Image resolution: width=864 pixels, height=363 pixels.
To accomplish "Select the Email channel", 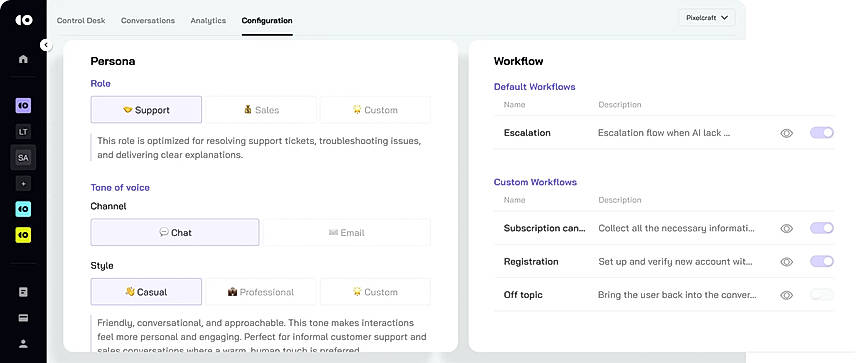I will point(347,232).
